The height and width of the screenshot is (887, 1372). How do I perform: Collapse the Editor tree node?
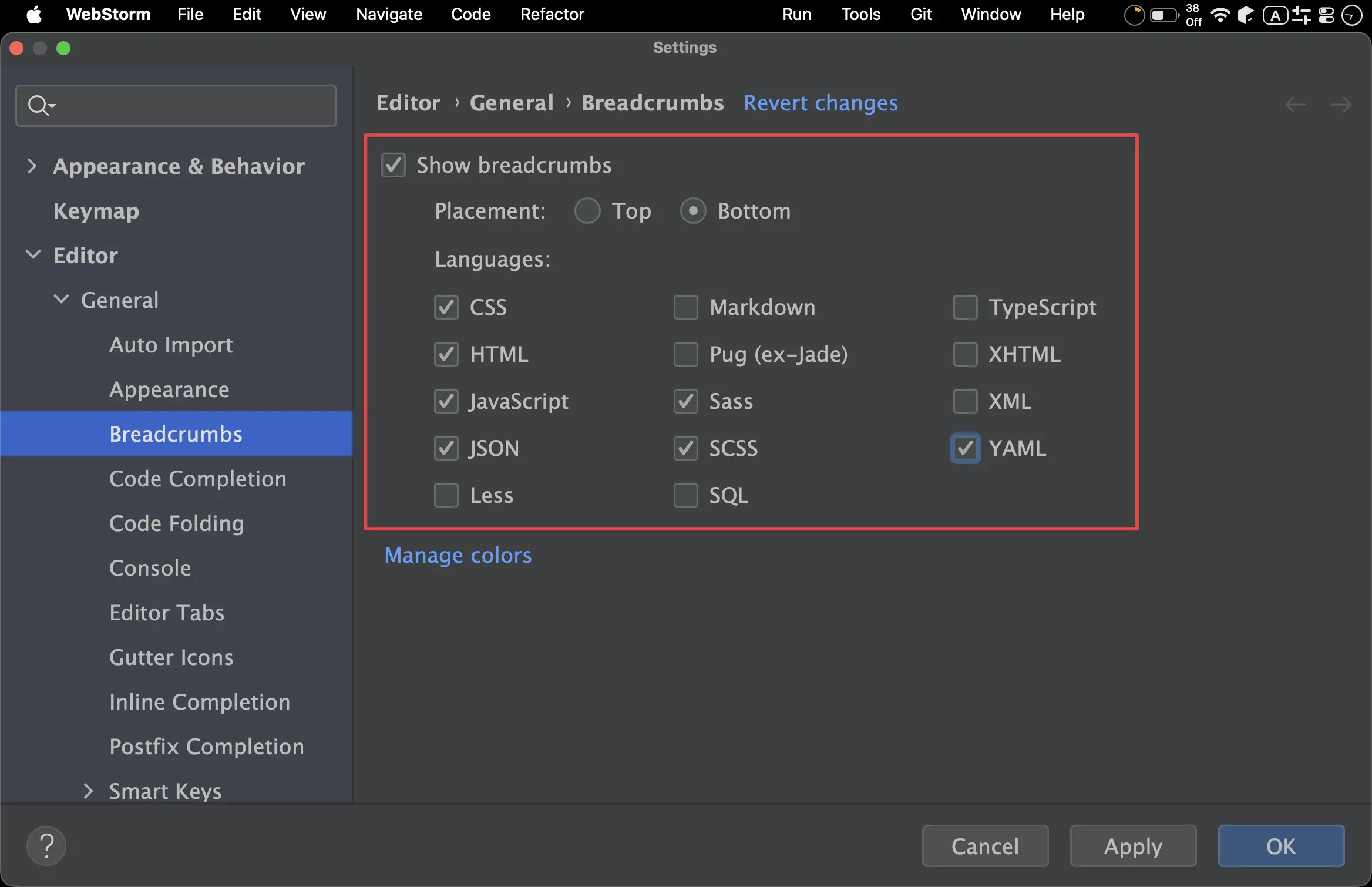[x=33, y=255]
